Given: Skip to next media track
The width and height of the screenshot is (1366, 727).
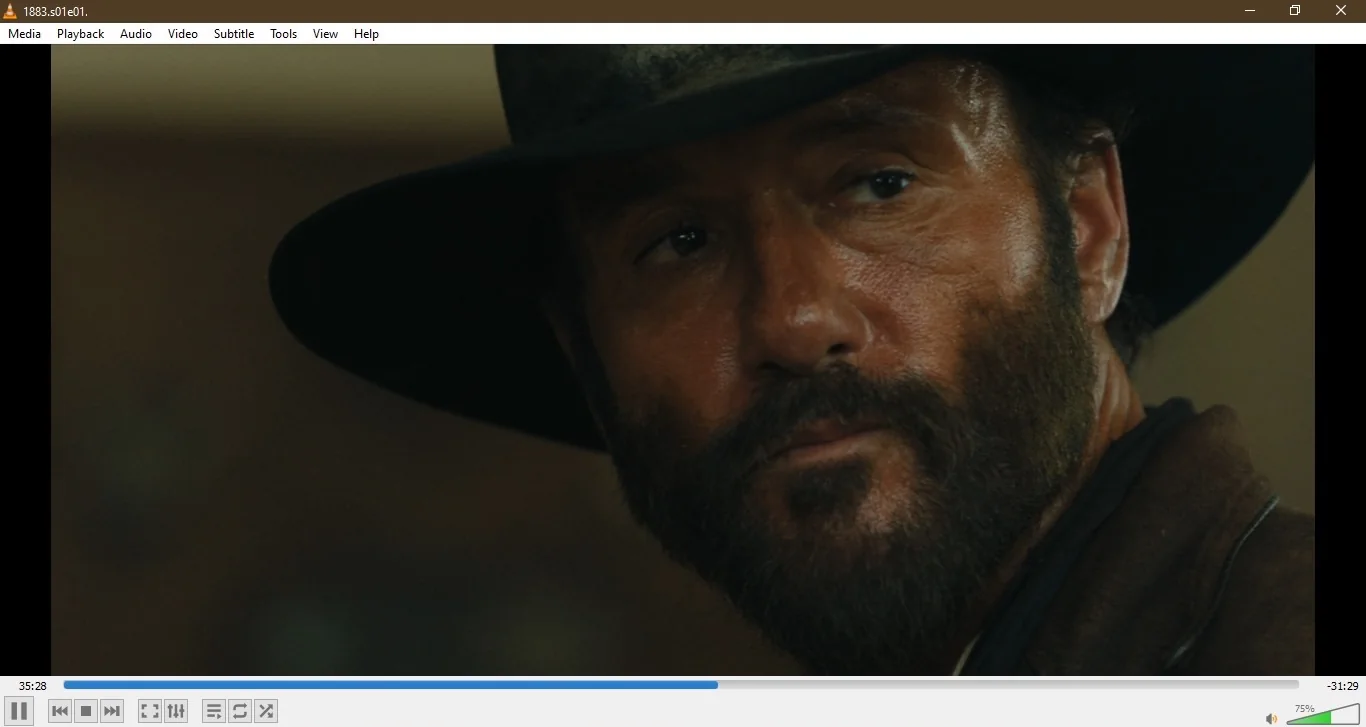Looking at the screenshot, I should coord(112,711).
